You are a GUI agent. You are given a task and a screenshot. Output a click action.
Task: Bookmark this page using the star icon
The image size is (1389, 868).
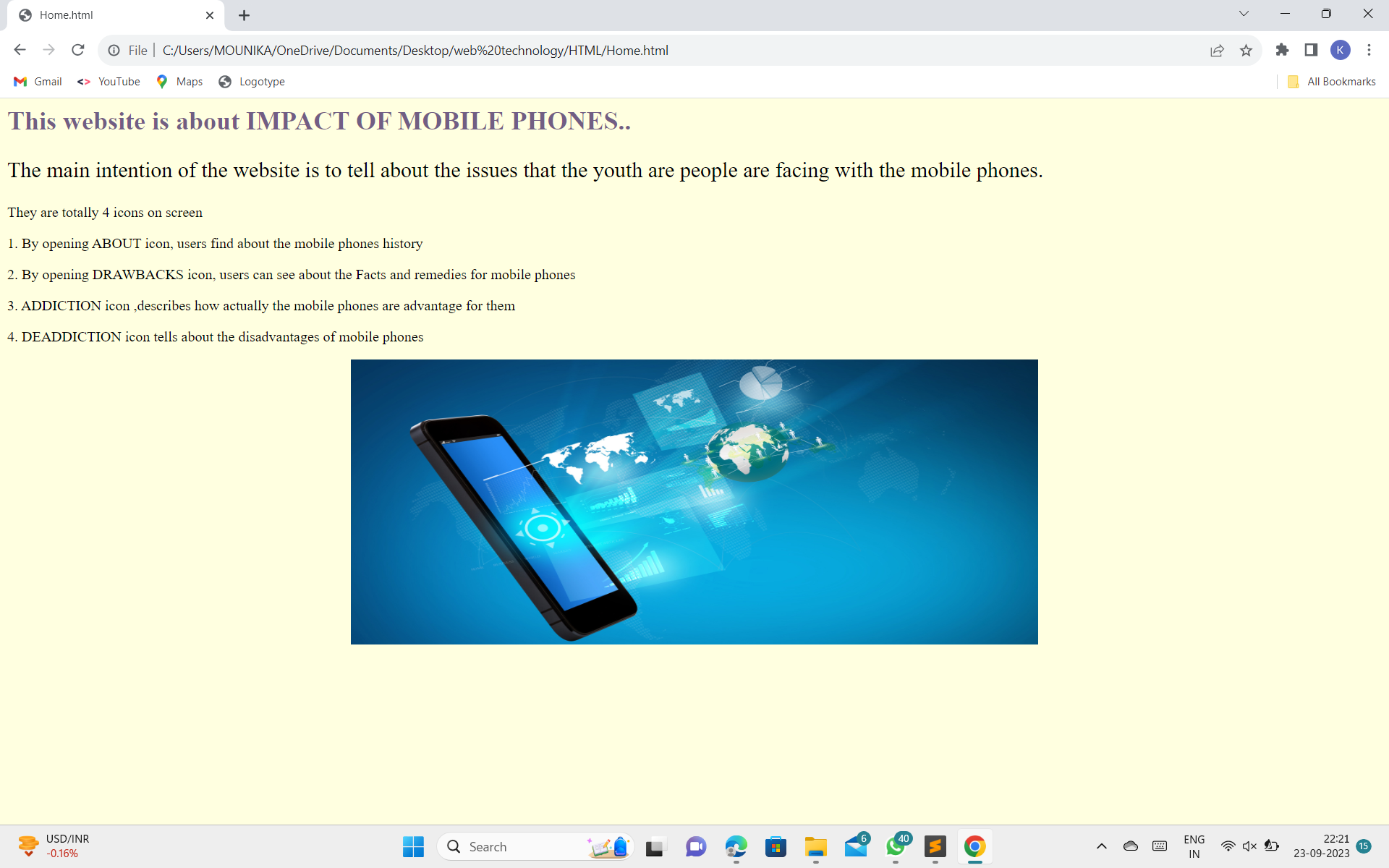(1246, 50)
